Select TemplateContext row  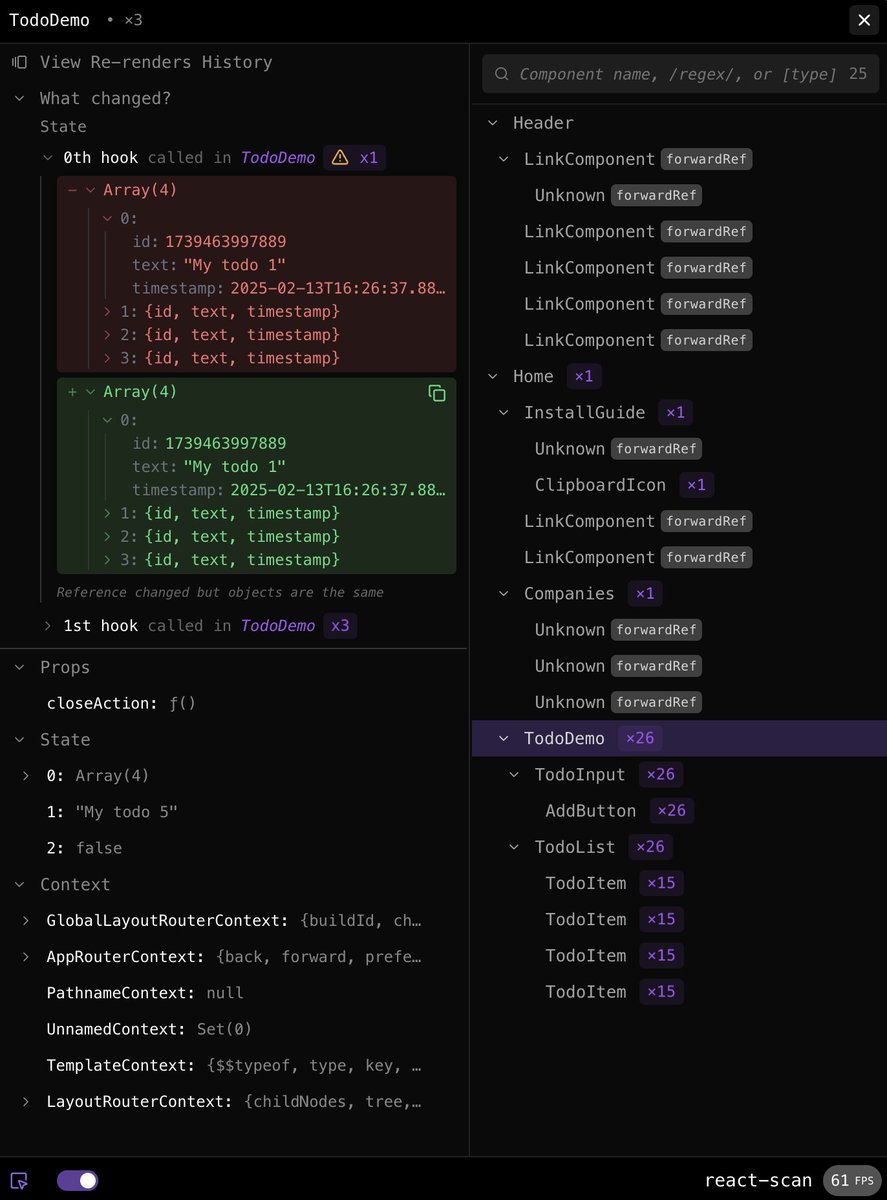pyautogui.click(x=234, y=1065)
